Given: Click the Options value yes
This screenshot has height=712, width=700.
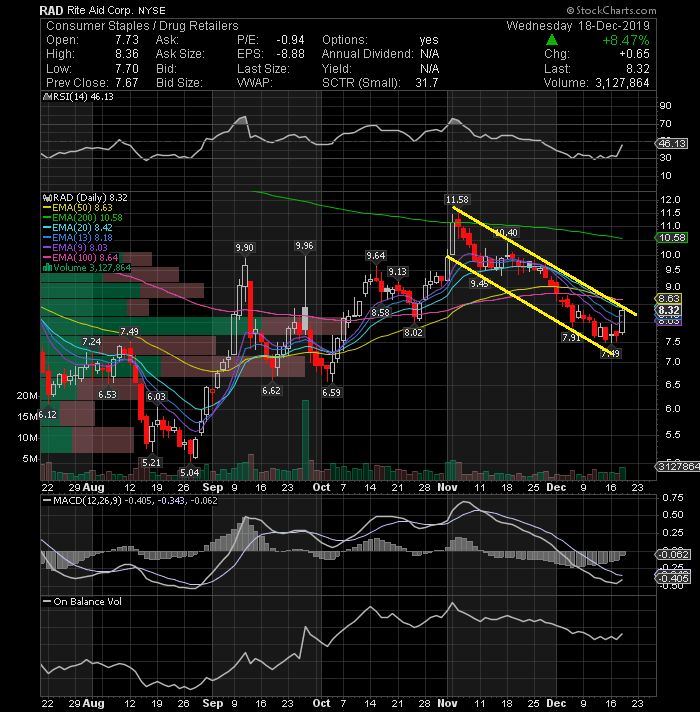Looking at the screenshot, I should pyautogui.click(x=429, y=40).
